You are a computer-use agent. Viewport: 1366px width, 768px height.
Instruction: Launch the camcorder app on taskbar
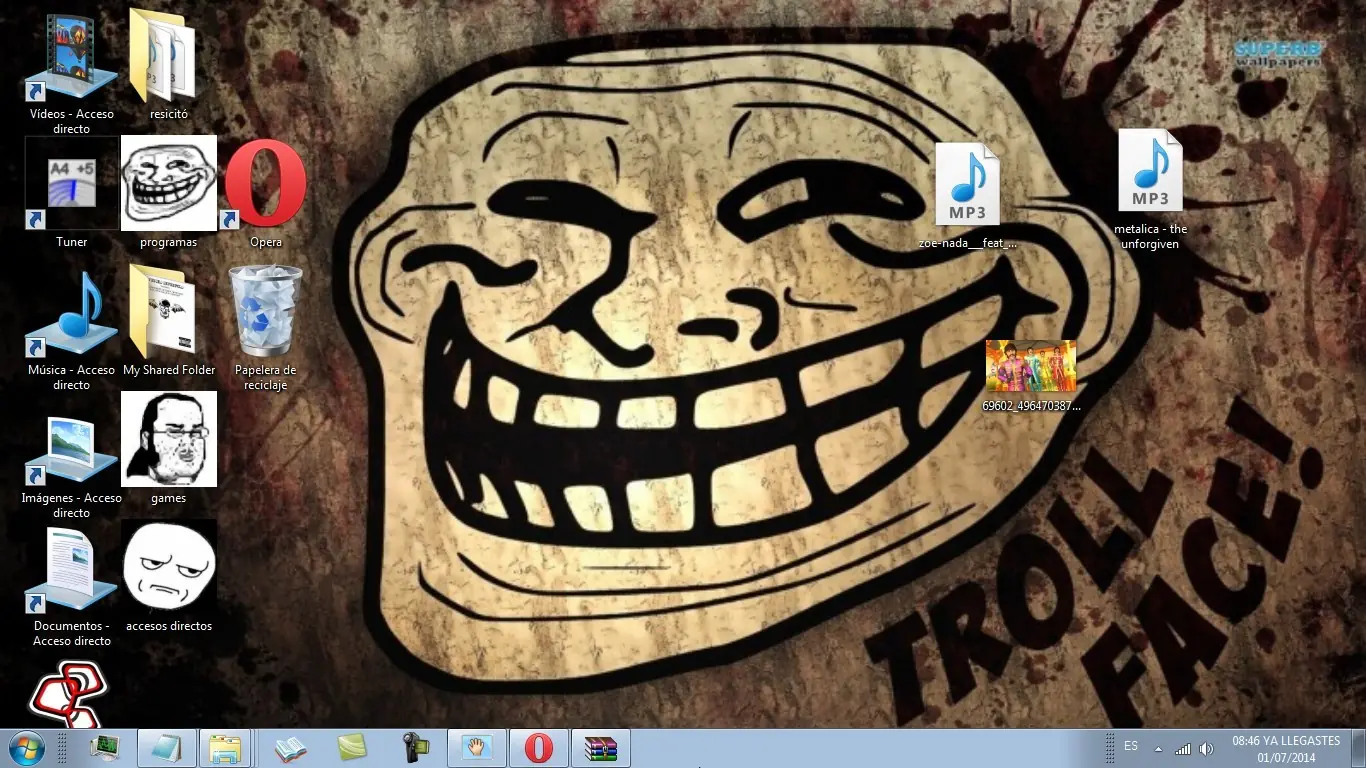coord(416,748)
